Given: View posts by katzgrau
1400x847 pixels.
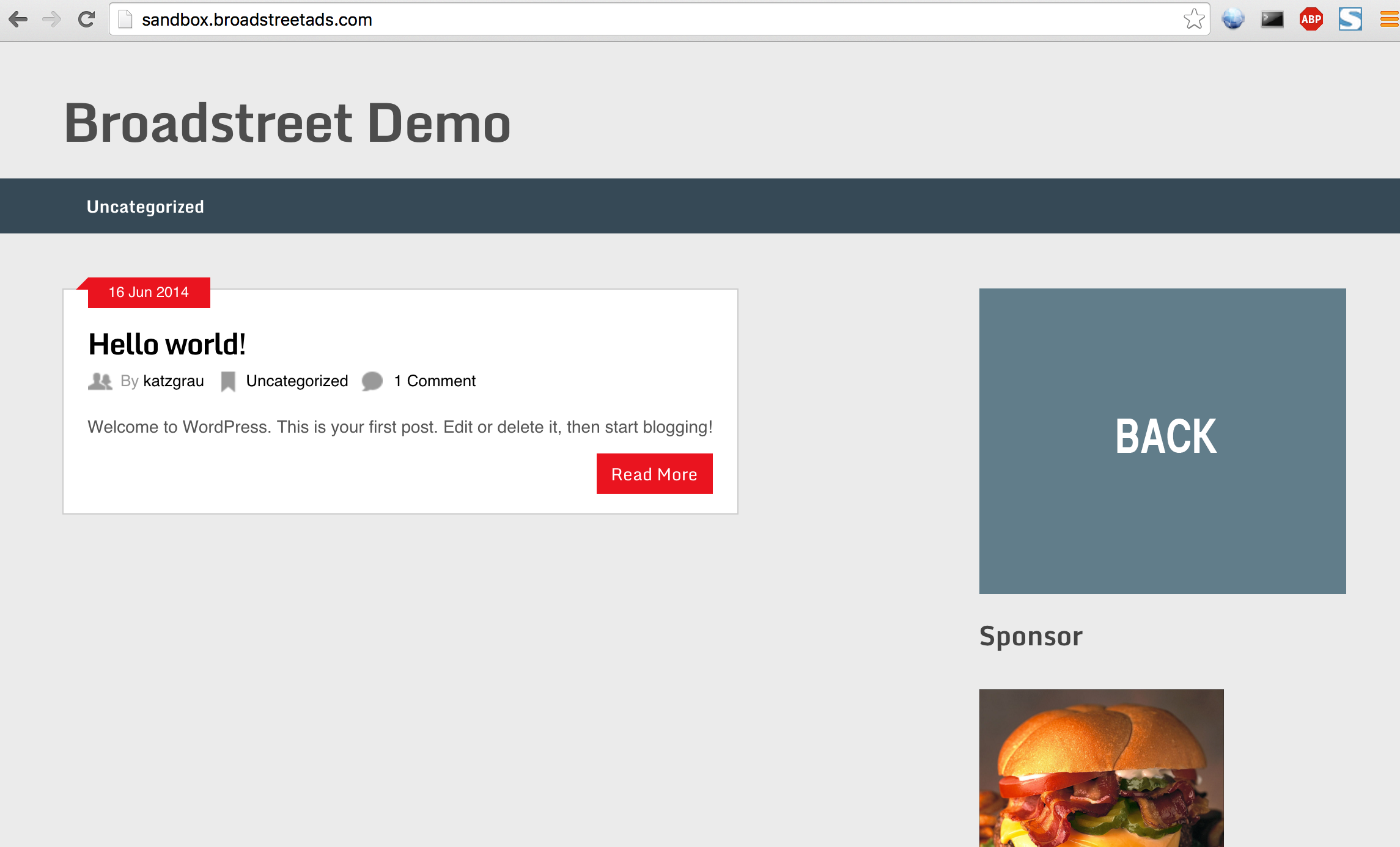Looking at the screenshot, I should 174,381.
